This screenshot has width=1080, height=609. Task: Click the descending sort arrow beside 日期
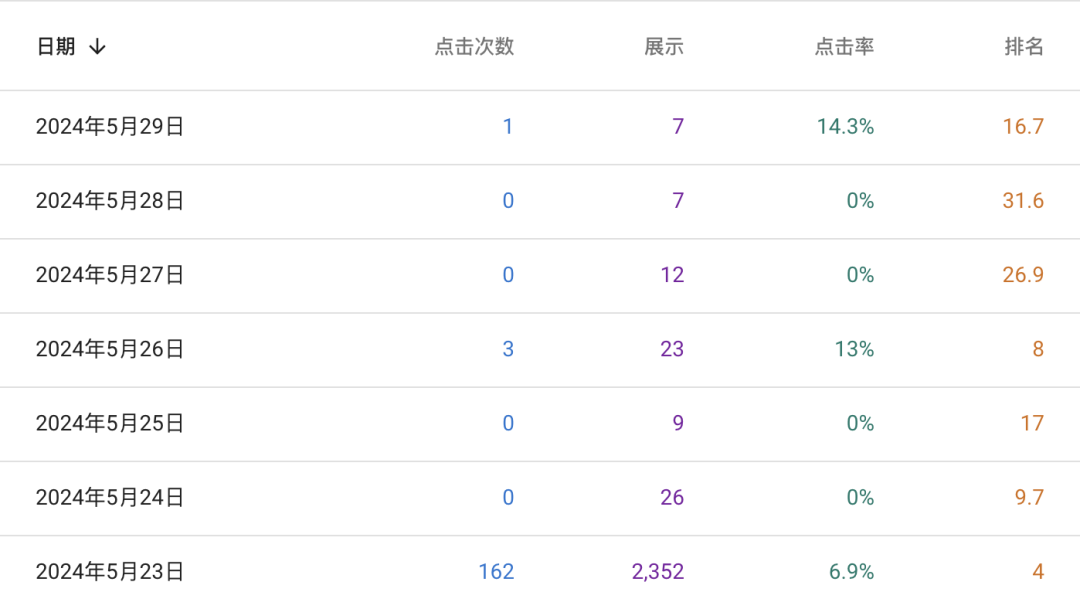[97, 47]
